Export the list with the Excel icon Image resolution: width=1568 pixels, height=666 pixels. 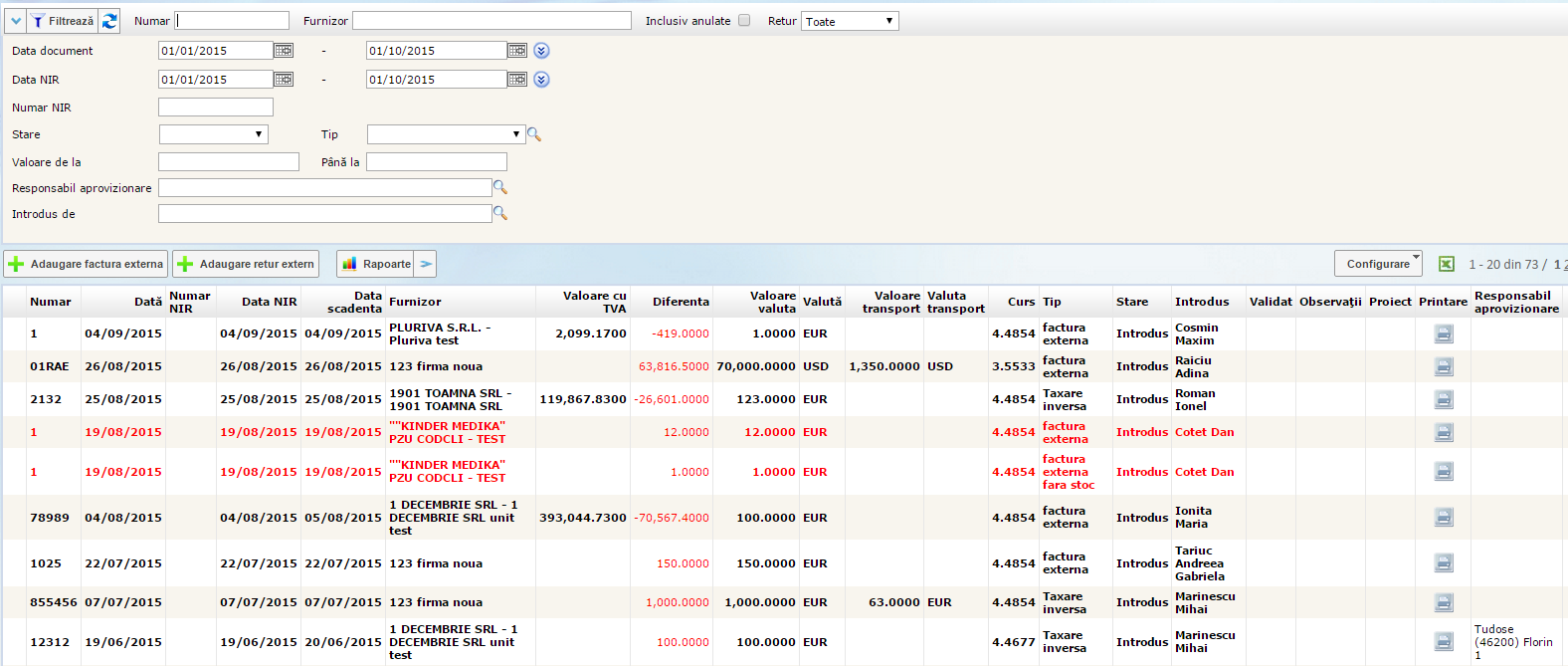click(1447, 264)
